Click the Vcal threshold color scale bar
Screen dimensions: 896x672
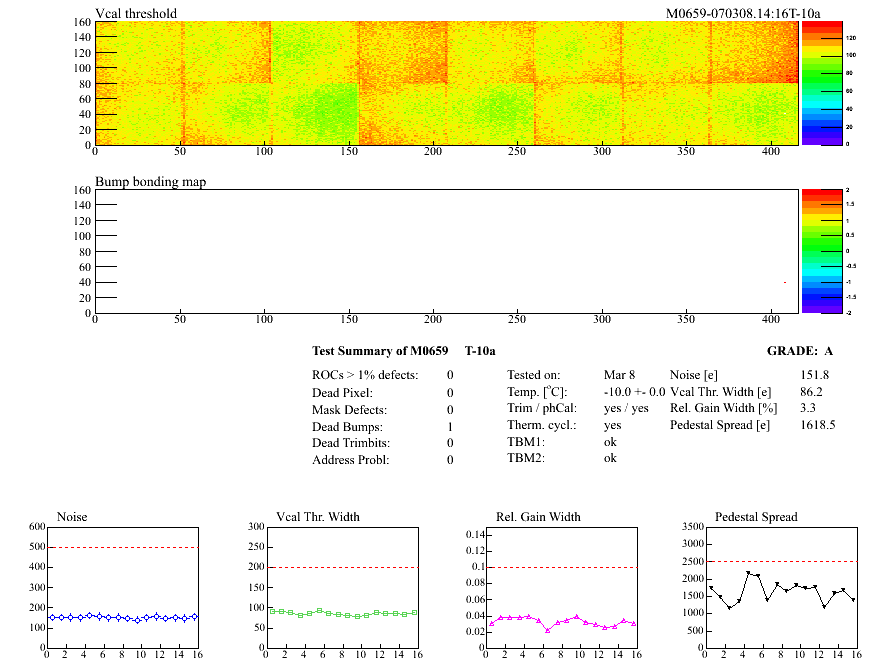pos(820,83)
